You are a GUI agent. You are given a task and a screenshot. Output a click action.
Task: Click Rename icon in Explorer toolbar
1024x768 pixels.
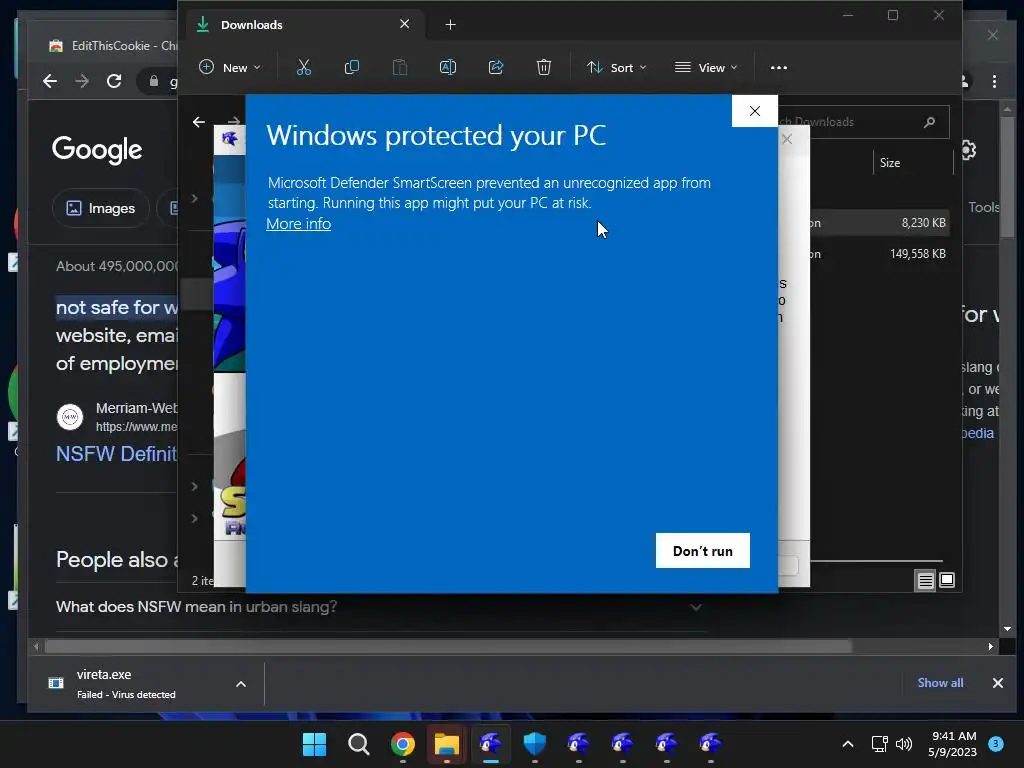[x=448, y=67]
